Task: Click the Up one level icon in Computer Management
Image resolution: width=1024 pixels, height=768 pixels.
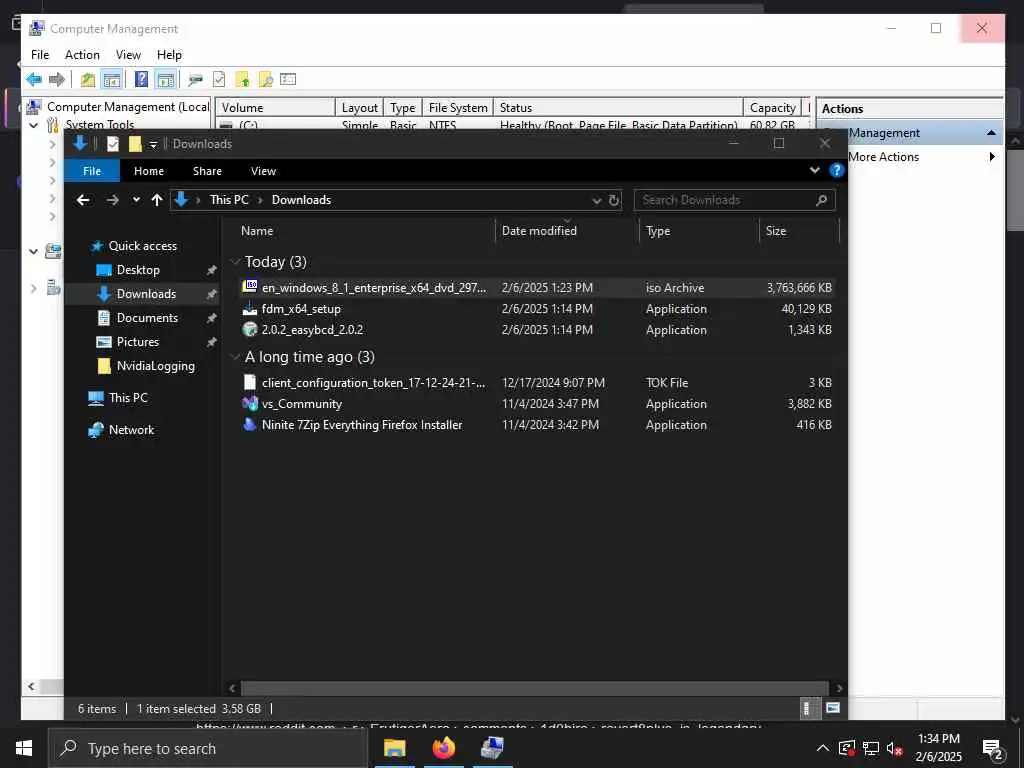Action: (88, 80)
